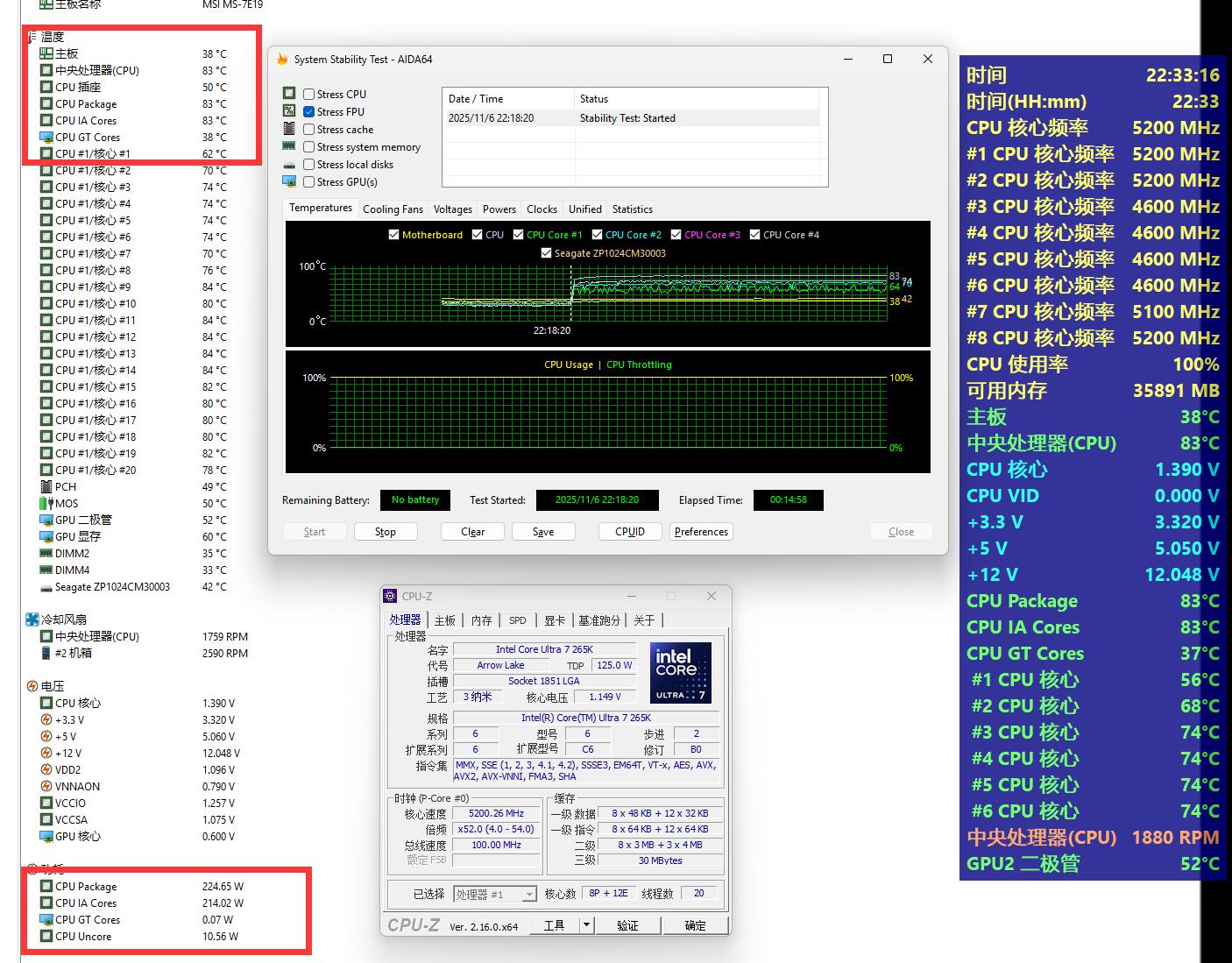
Task: Click the battery plug icon beside MOS
Action: pyautogui.click(x=46, y=503)
